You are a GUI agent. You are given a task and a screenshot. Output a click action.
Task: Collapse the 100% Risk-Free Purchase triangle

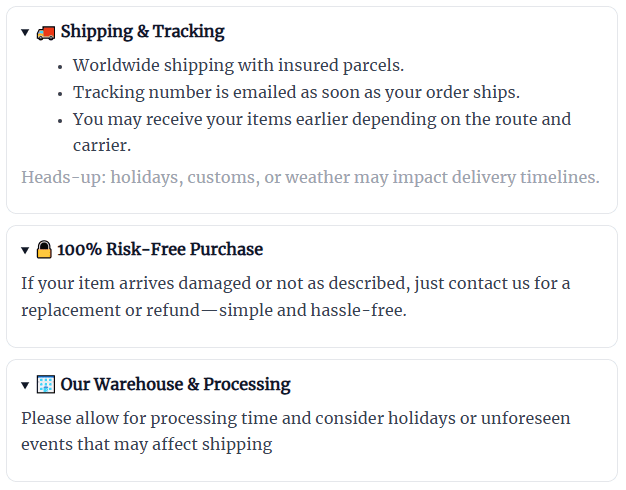tap(25, 250)
